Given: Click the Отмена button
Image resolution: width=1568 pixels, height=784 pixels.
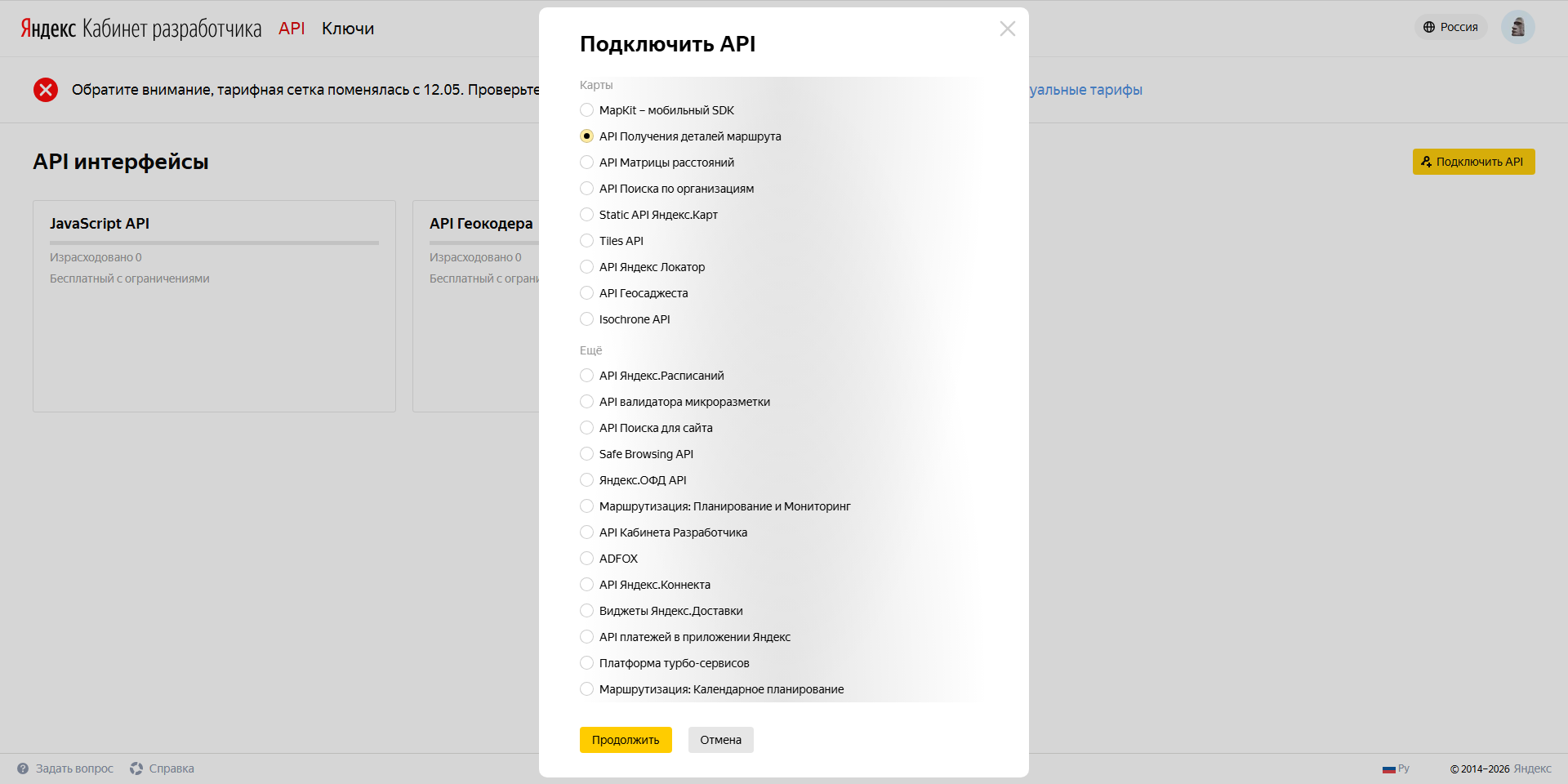Looking at the screenshot, I should point(720,740).
